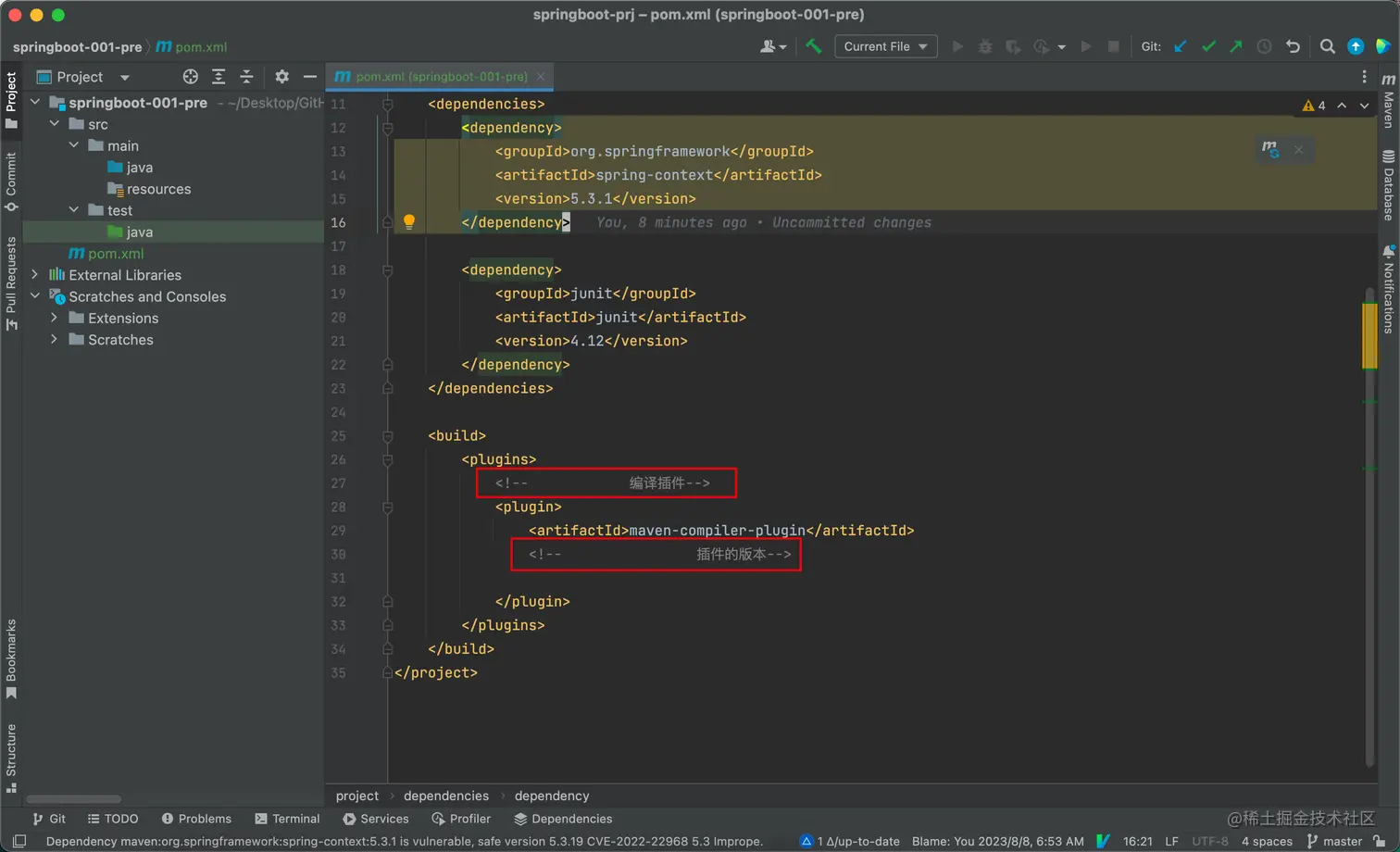Click Git Commit checkmark icon

click(1208, 46)
